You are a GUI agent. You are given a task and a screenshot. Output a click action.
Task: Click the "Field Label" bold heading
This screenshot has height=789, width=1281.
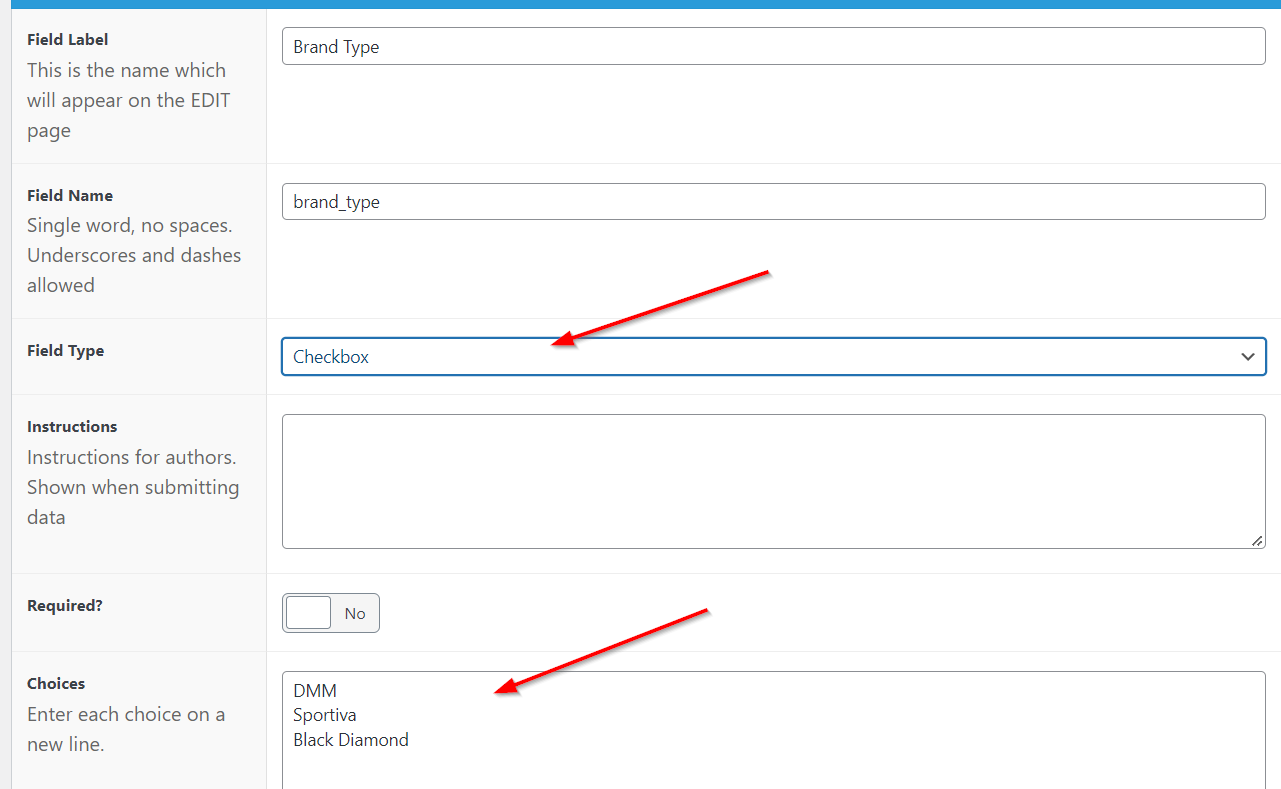[68, 40]
